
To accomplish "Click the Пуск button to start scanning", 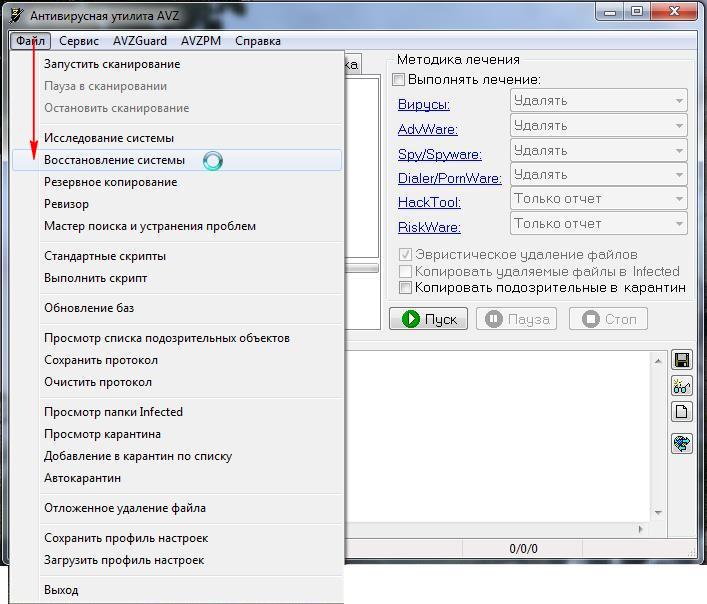I will click(428, 319).
